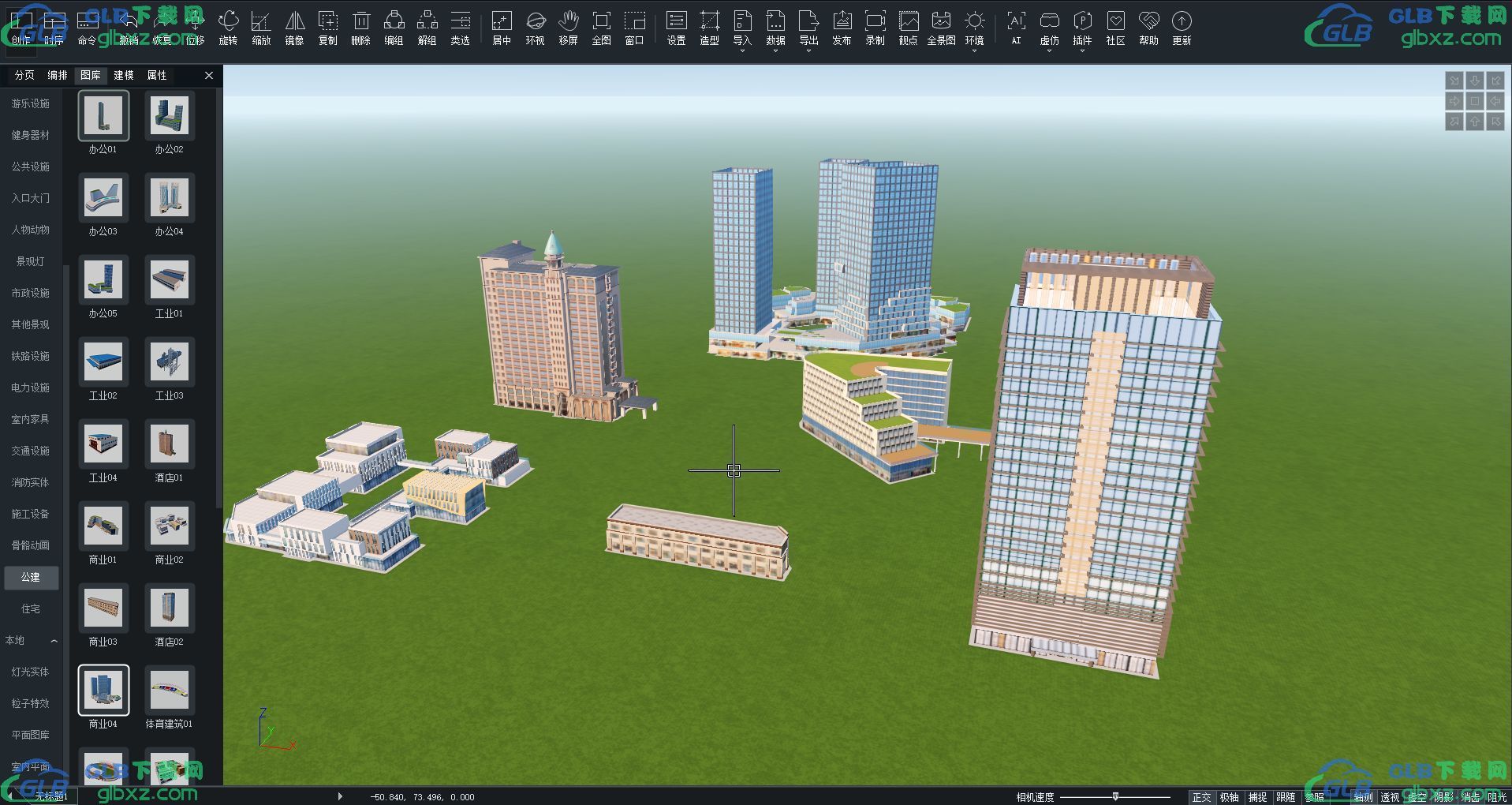The width and height of the screenshot is (1512, 805).
Task: Select the 旋转 rotate tool
Action: [228, 28]
